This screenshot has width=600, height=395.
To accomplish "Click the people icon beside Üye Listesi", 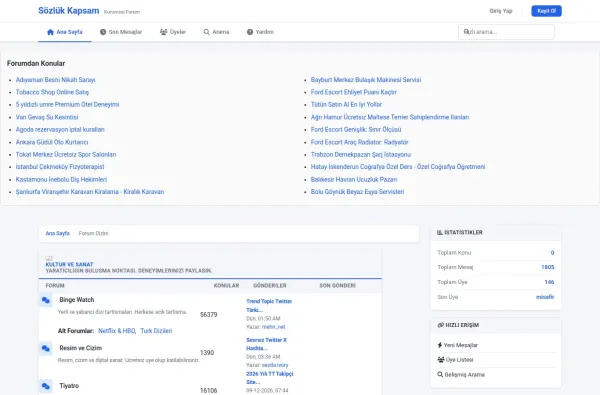I will 441,360.
